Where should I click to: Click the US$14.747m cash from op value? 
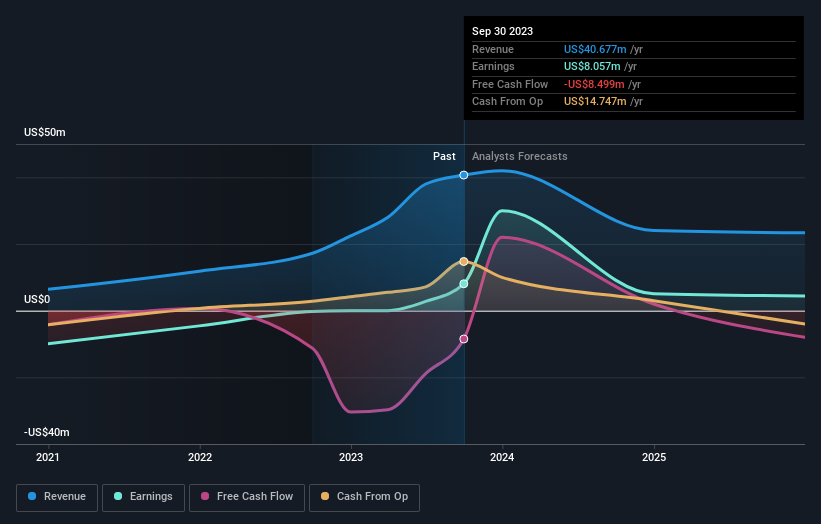click(595, 102)
